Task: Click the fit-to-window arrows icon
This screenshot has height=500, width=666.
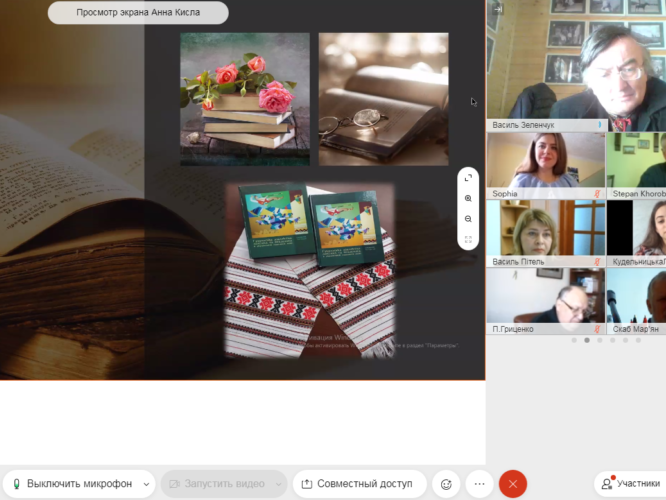Action: (x=468, y=178)
